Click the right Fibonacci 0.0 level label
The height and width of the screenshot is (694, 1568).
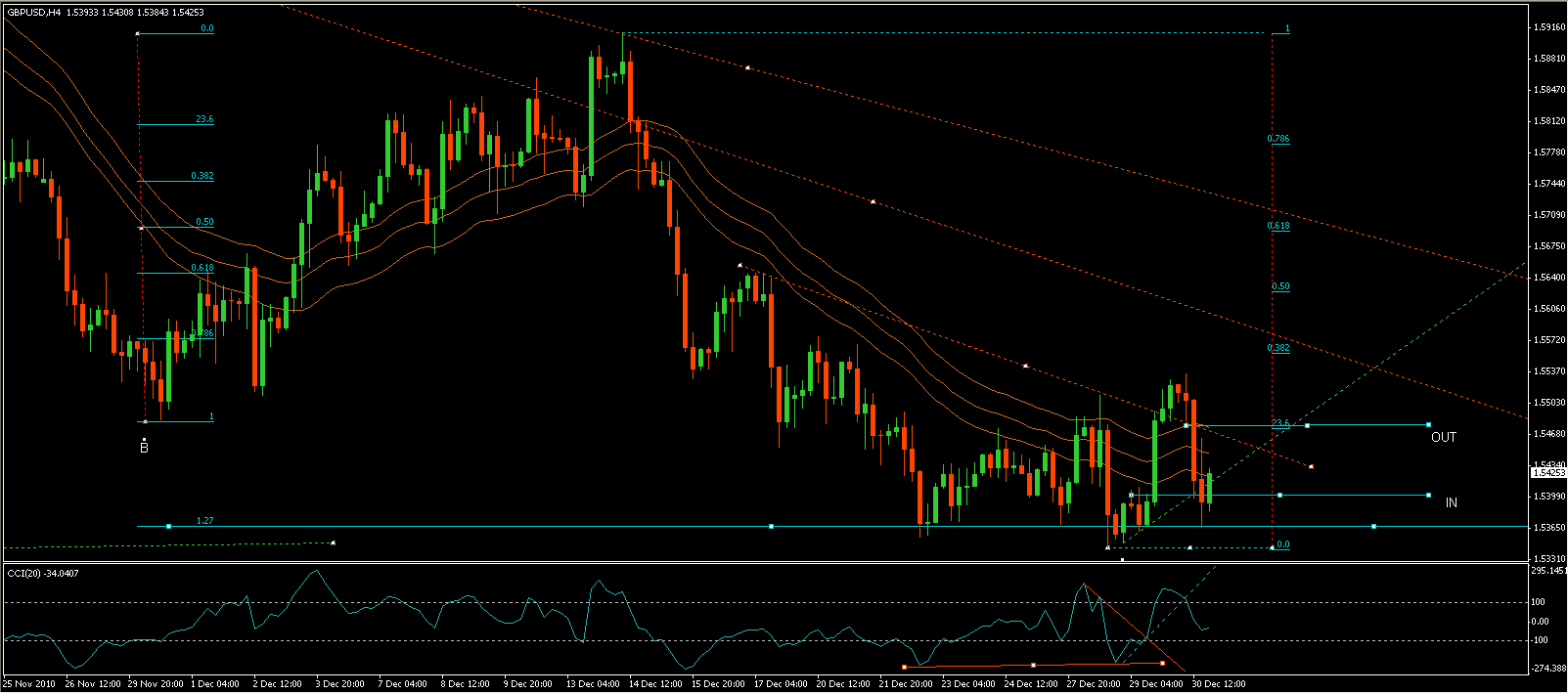(1282, 544)
